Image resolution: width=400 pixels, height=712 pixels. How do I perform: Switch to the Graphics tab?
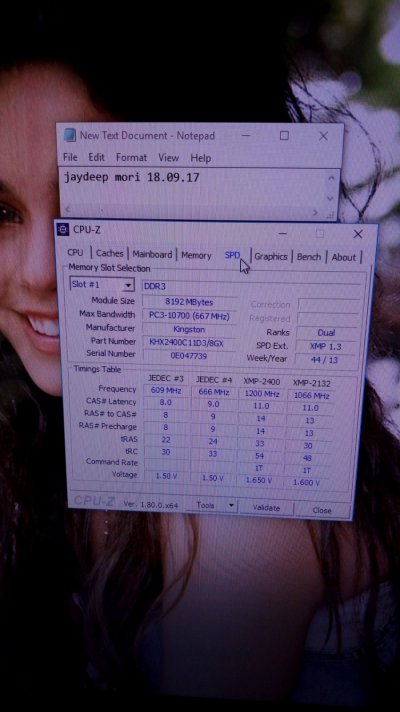pyautogui.click(x=271, y=257)
